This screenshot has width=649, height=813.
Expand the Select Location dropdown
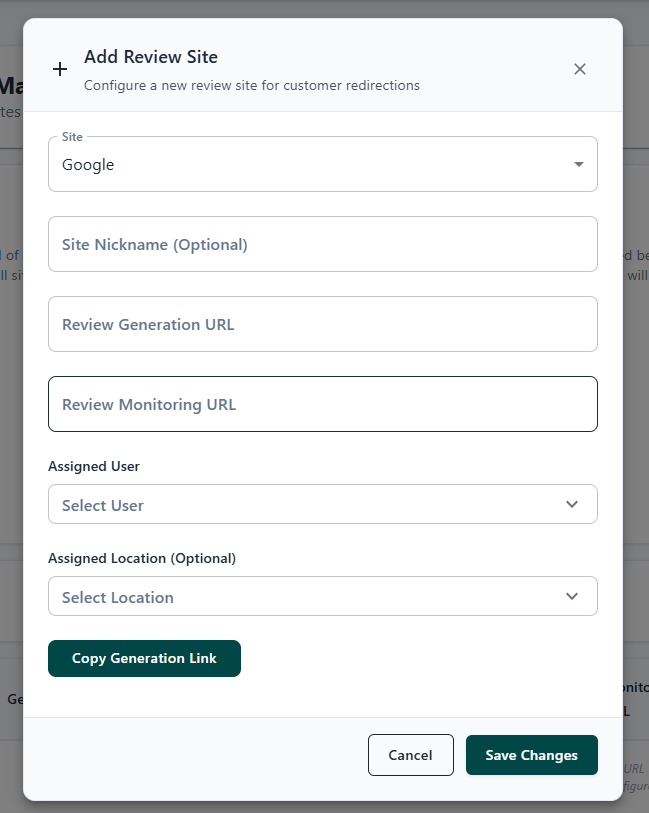click(x=300, y=597)
